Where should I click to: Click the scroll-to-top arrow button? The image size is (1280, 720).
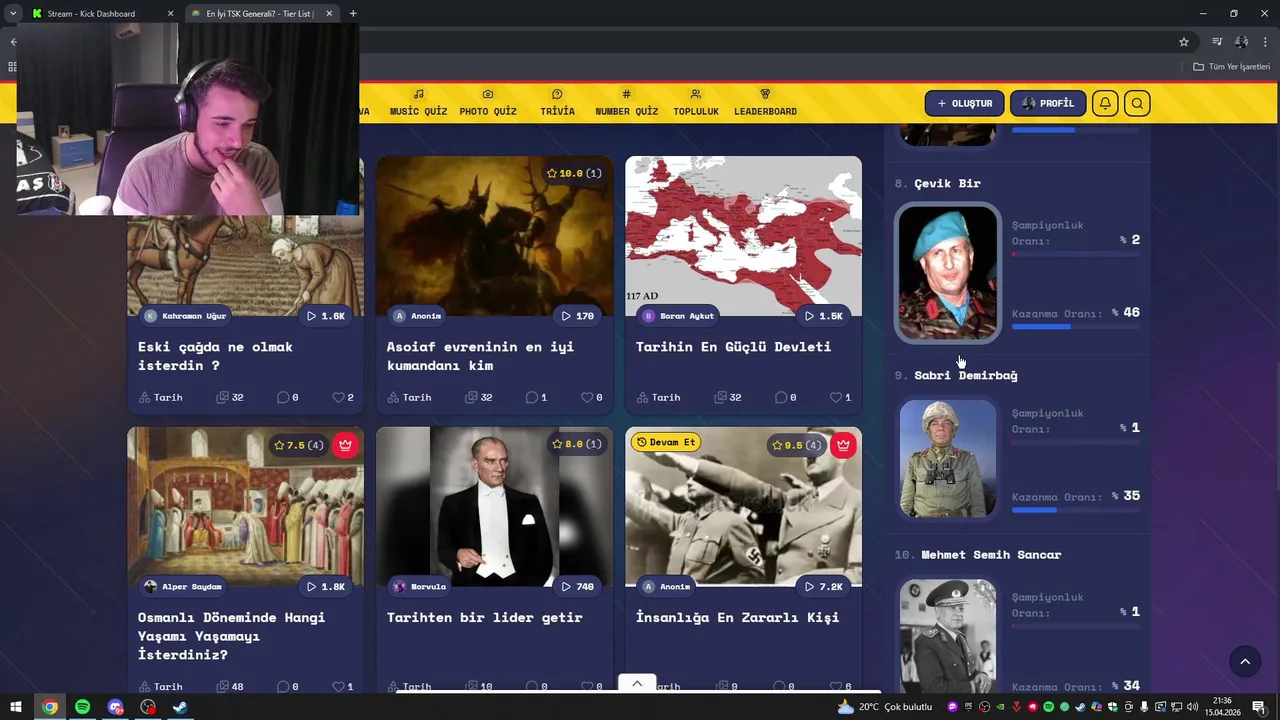(x=1245, y=661)
